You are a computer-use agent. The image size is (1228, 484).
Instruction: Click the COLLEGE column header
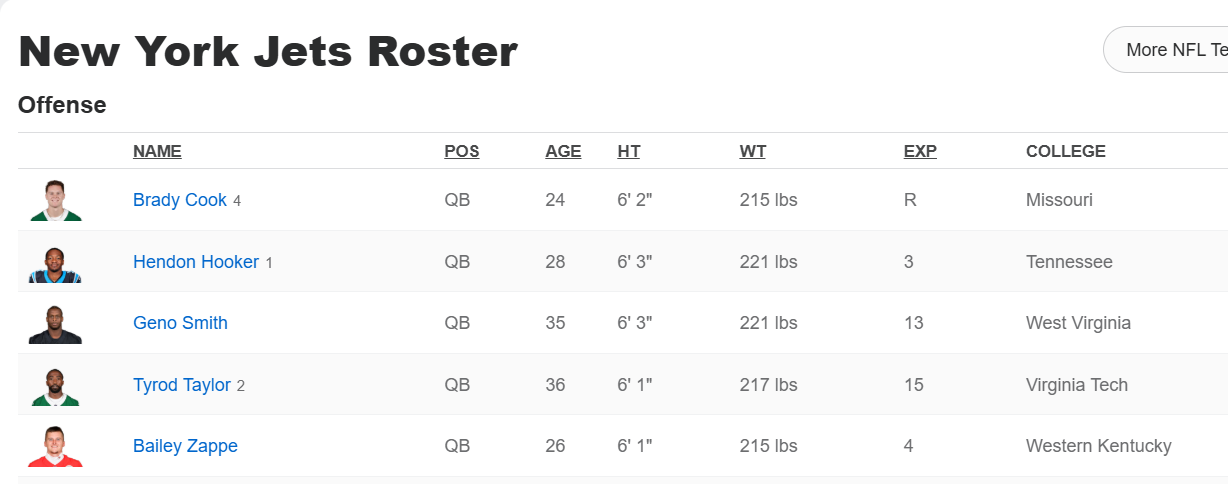[x=1066, y=152]
